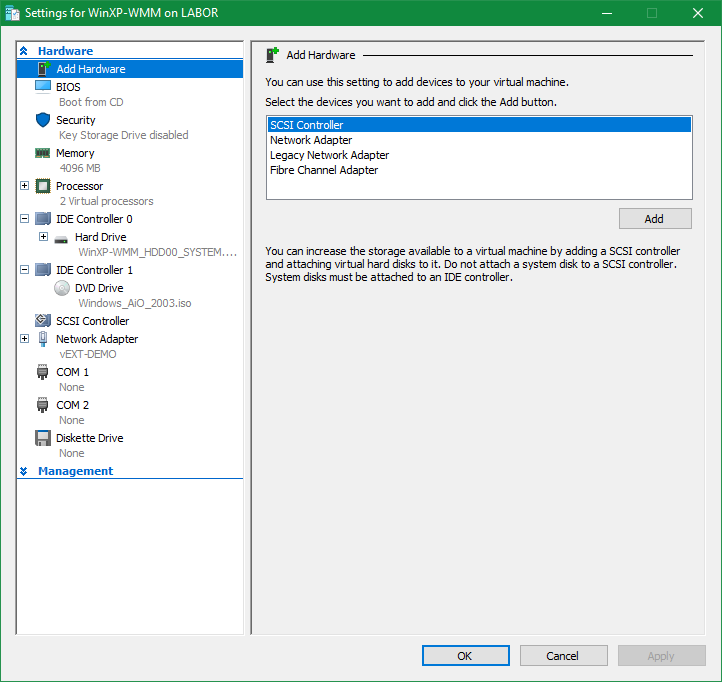The image size is (722, 682).
Task: Click the Security shield icon
Action: point(43,120)
